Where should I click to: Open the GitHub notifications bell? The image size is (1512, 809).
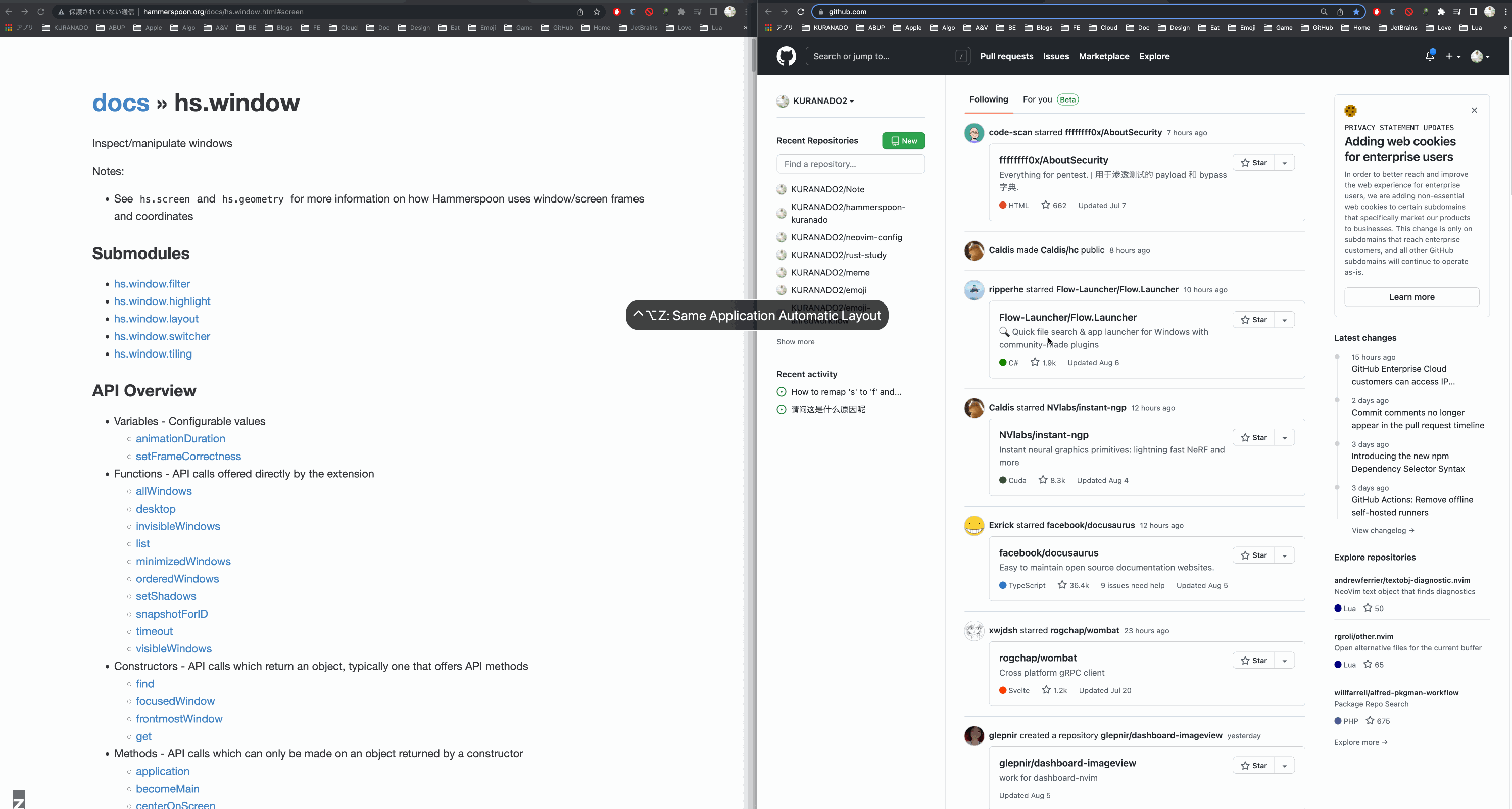click(1429, 57)
